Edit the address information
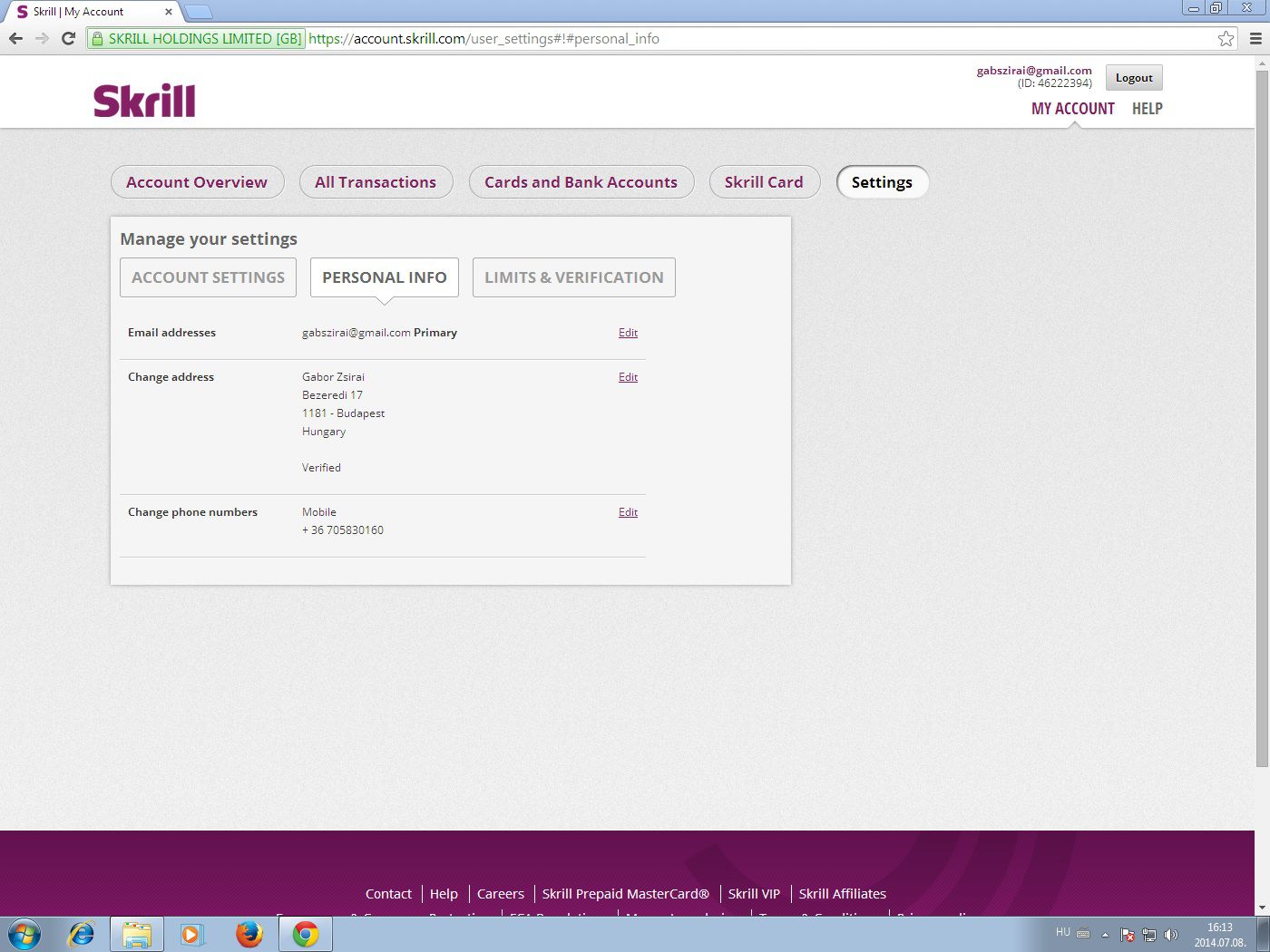Viewport: 1270px width, 952px height. click(x=628, y=377)
